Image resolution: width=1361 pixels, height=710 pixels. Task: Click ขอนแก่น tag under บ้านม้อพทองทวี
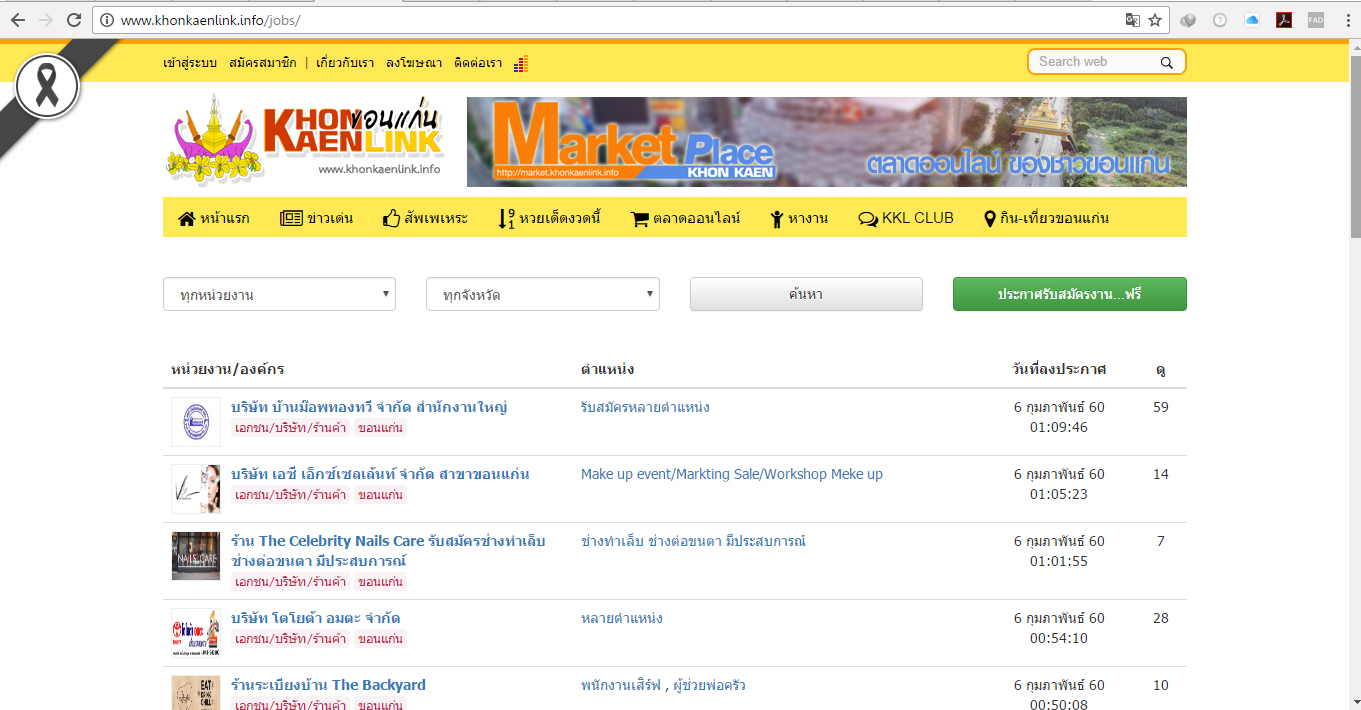coord(380,428)
